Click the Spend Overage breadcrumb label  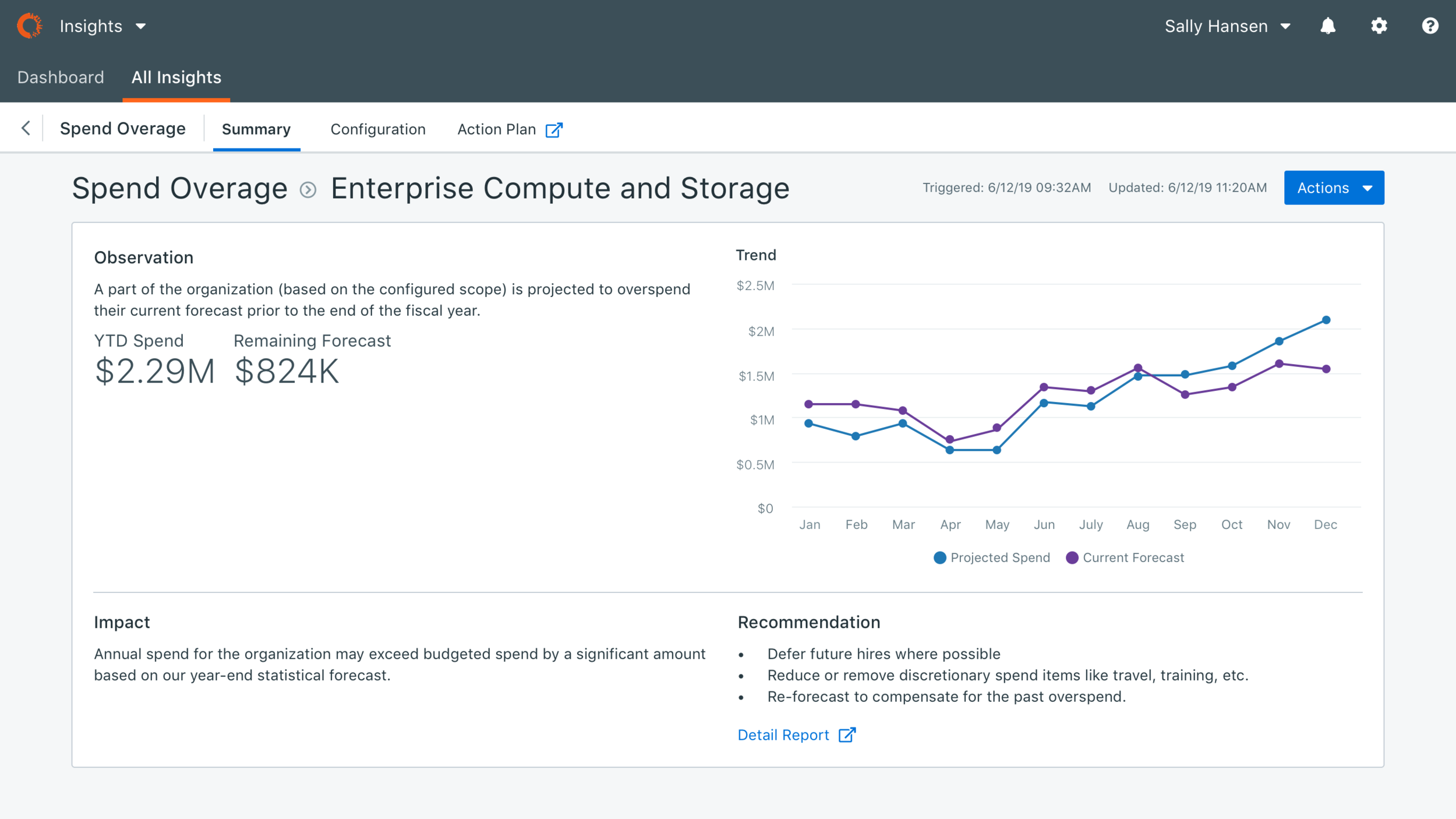123,129
